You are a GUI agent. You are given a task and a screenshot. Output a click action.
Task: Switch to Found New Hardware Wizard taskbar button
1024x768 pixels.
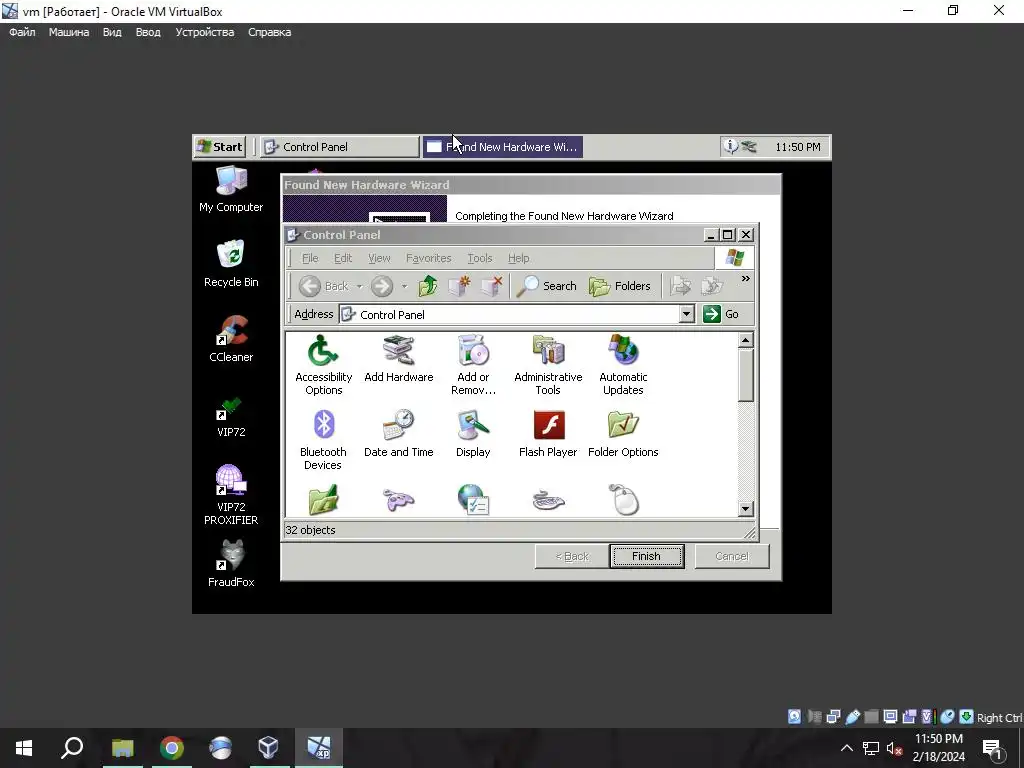pos(502,147)
